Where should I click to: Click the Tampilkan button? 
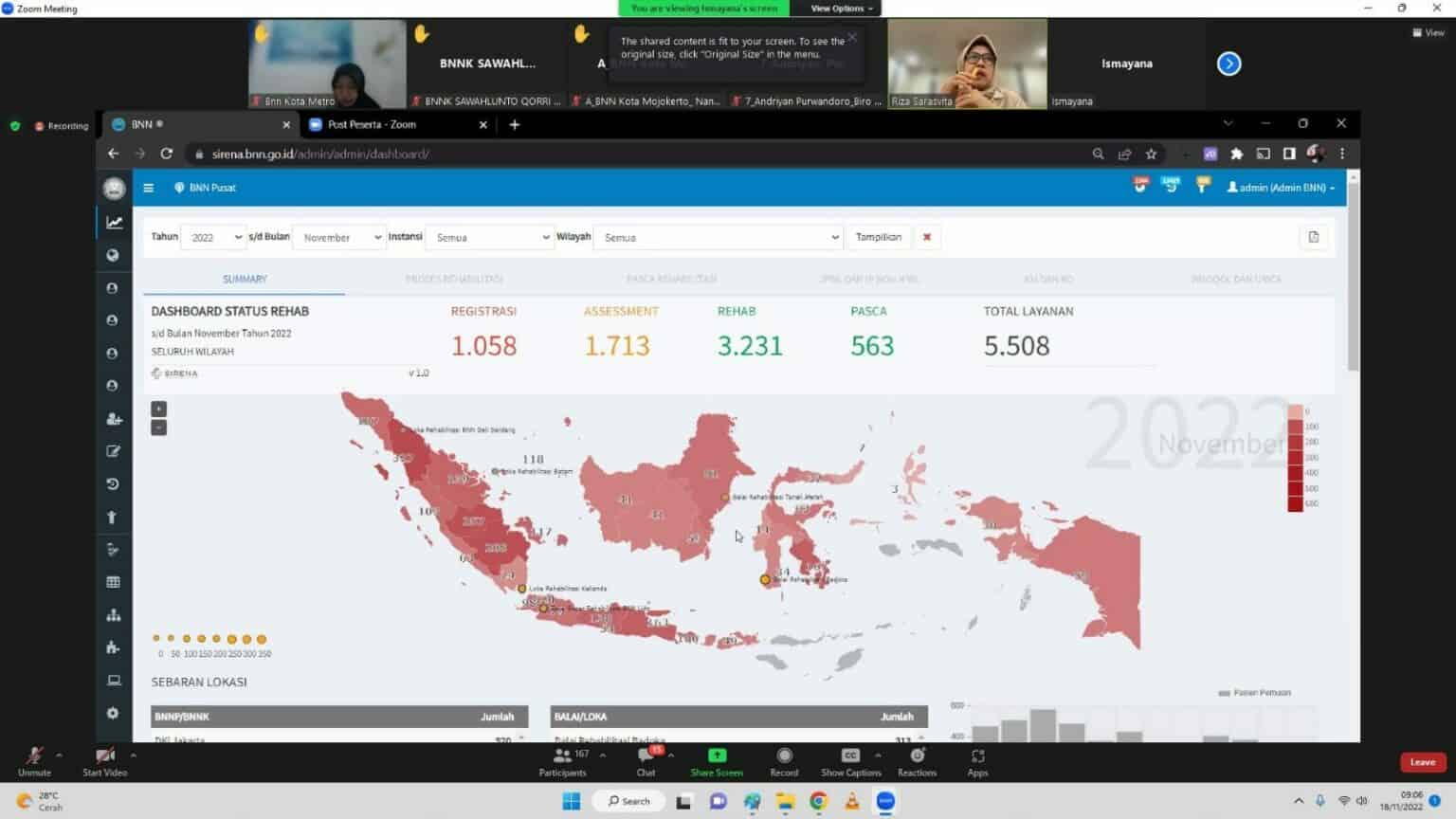point(878,237)
